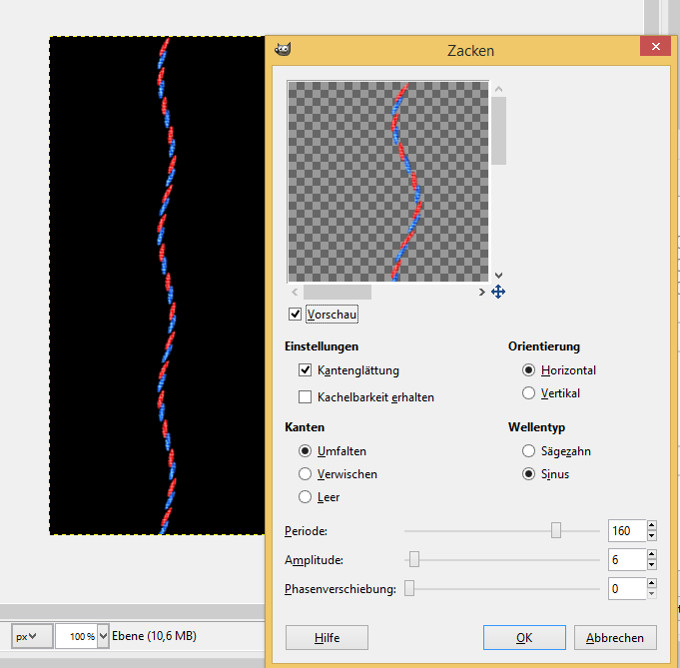Disable Kantenglättung checkbox

305,370
